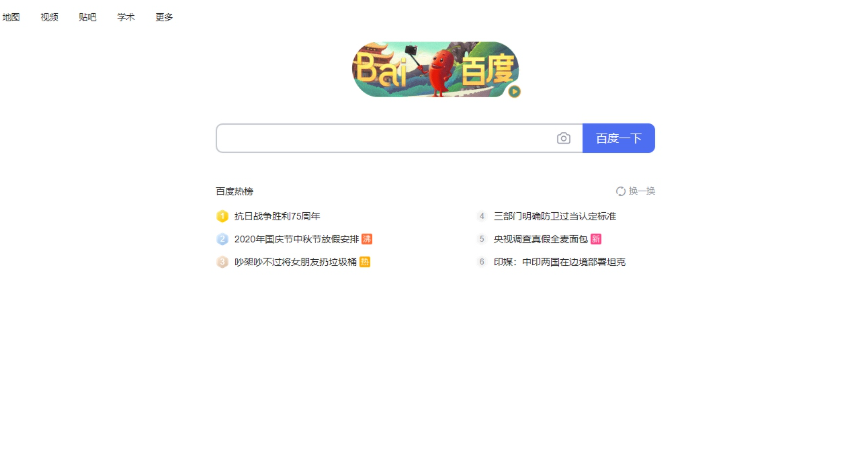Open 2020年国庆节中秋节放假安排 hot search

(x=296, y=239)
